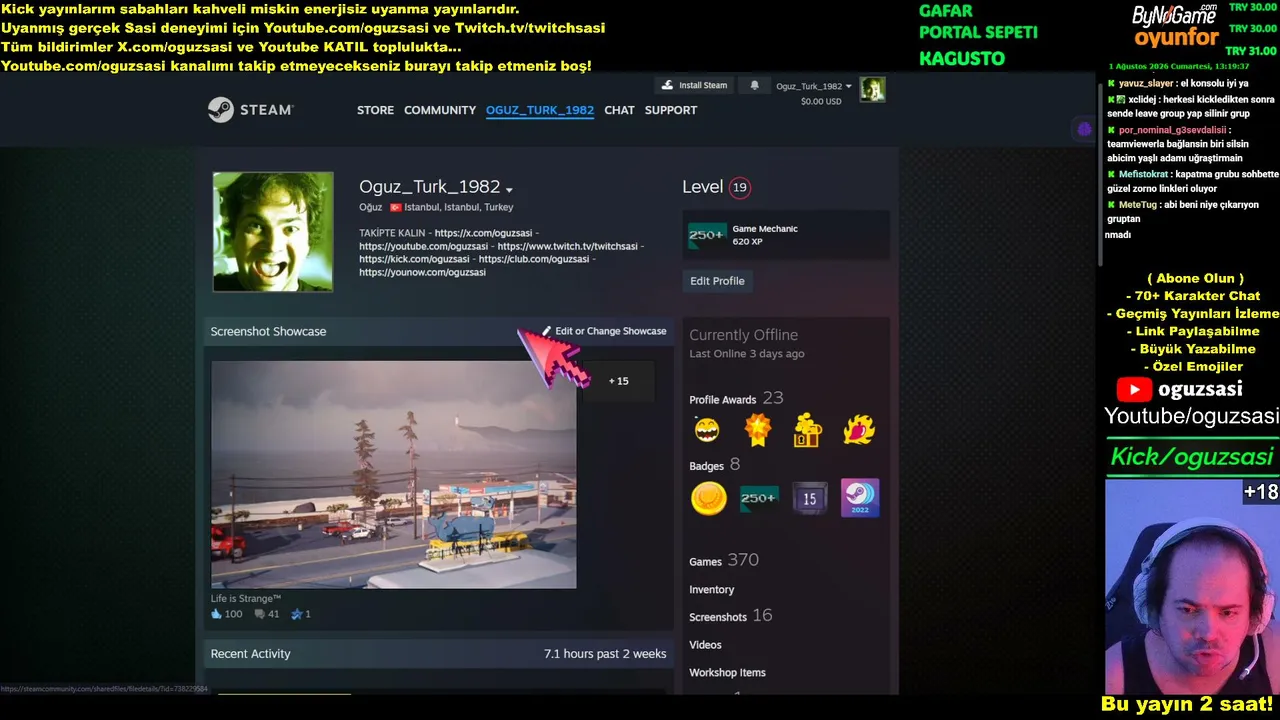
Task: Click the "7.1 hours past 2 weeks" text
Action: click(605, 654)
